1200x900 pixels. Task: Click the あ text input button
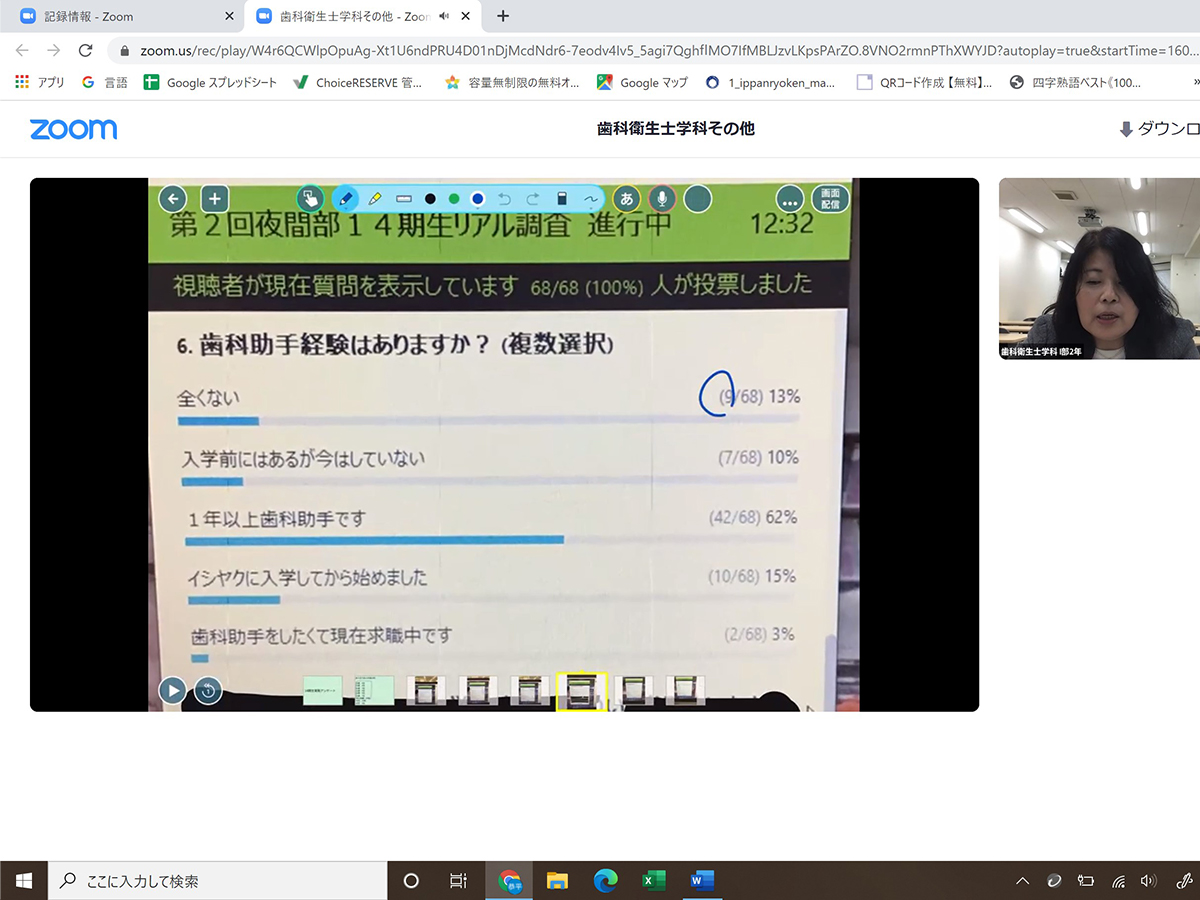(627, 199)
